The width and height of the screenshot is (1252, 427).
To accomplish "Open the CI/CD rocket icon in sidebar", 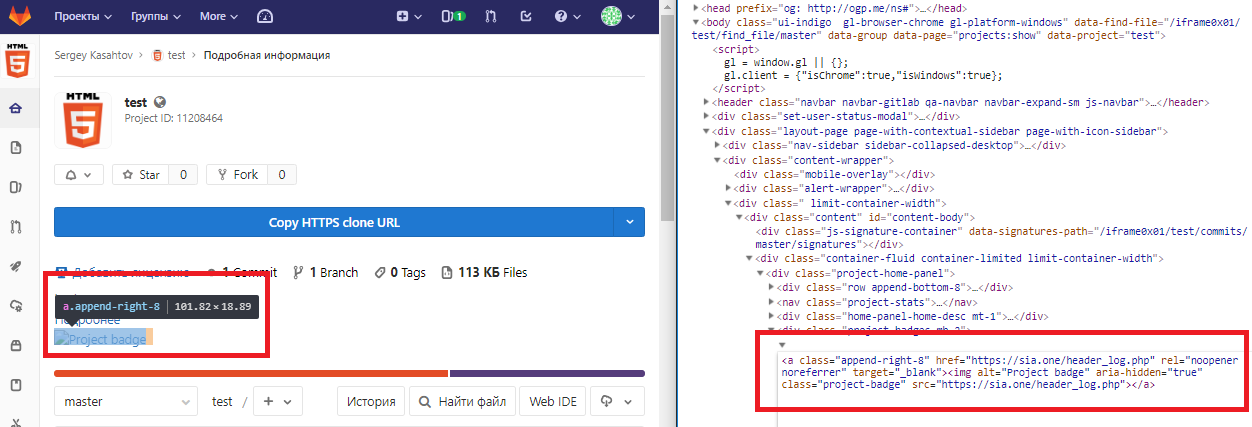I will click(15, 266).
